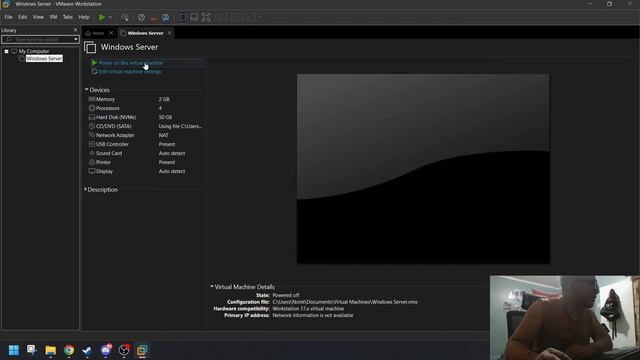Click the Processors device icon
Viewport: 640px width, 360px height.
92,108
